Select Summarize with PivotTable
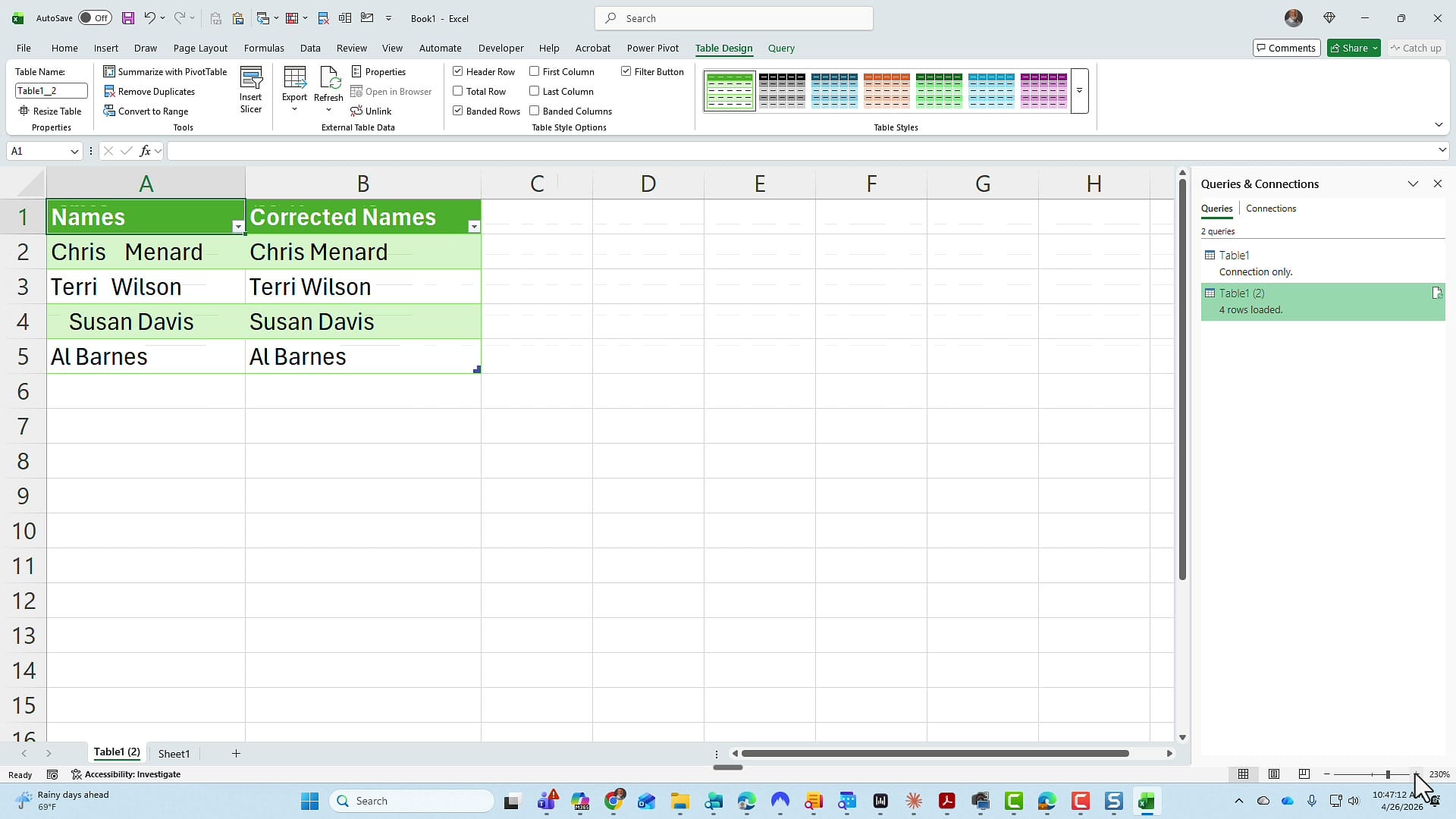This screenshot has width=1456, height=819. [165, 71]
